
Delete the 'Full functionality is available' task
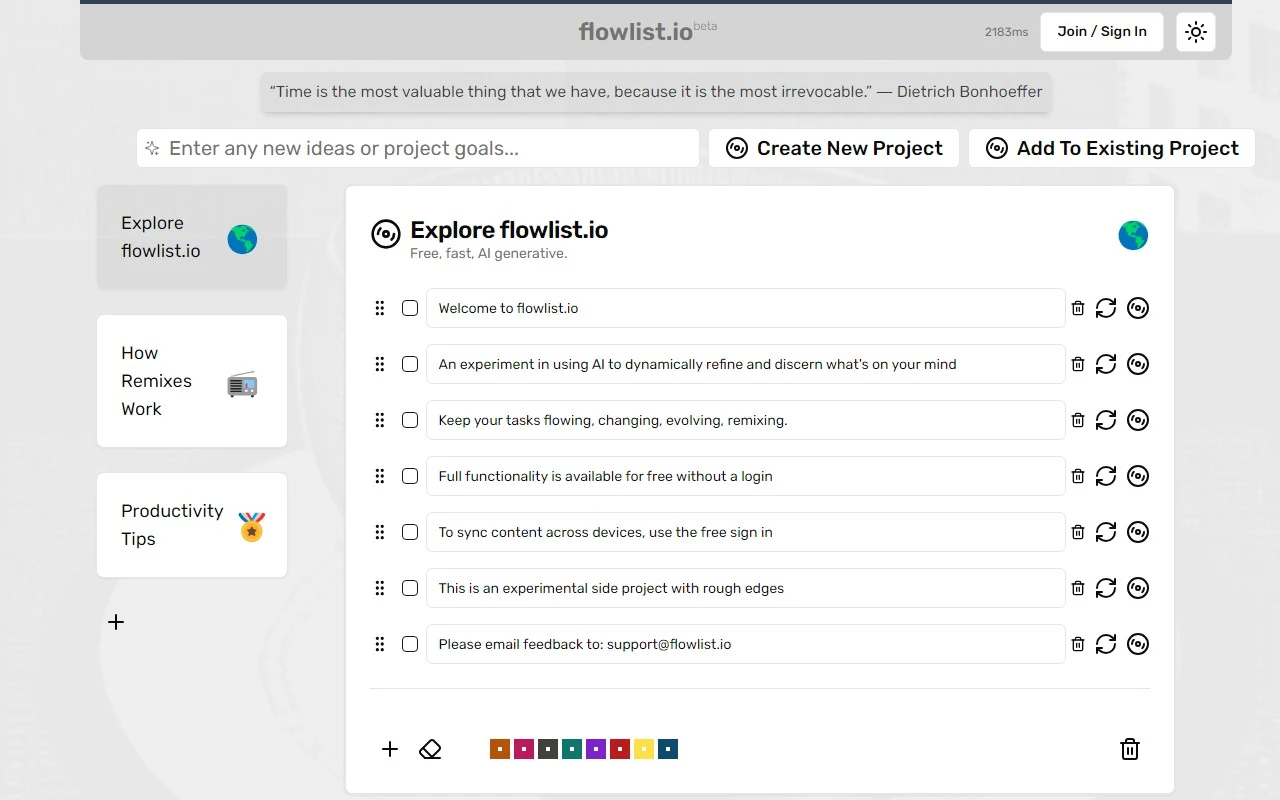pos(1078,476)
